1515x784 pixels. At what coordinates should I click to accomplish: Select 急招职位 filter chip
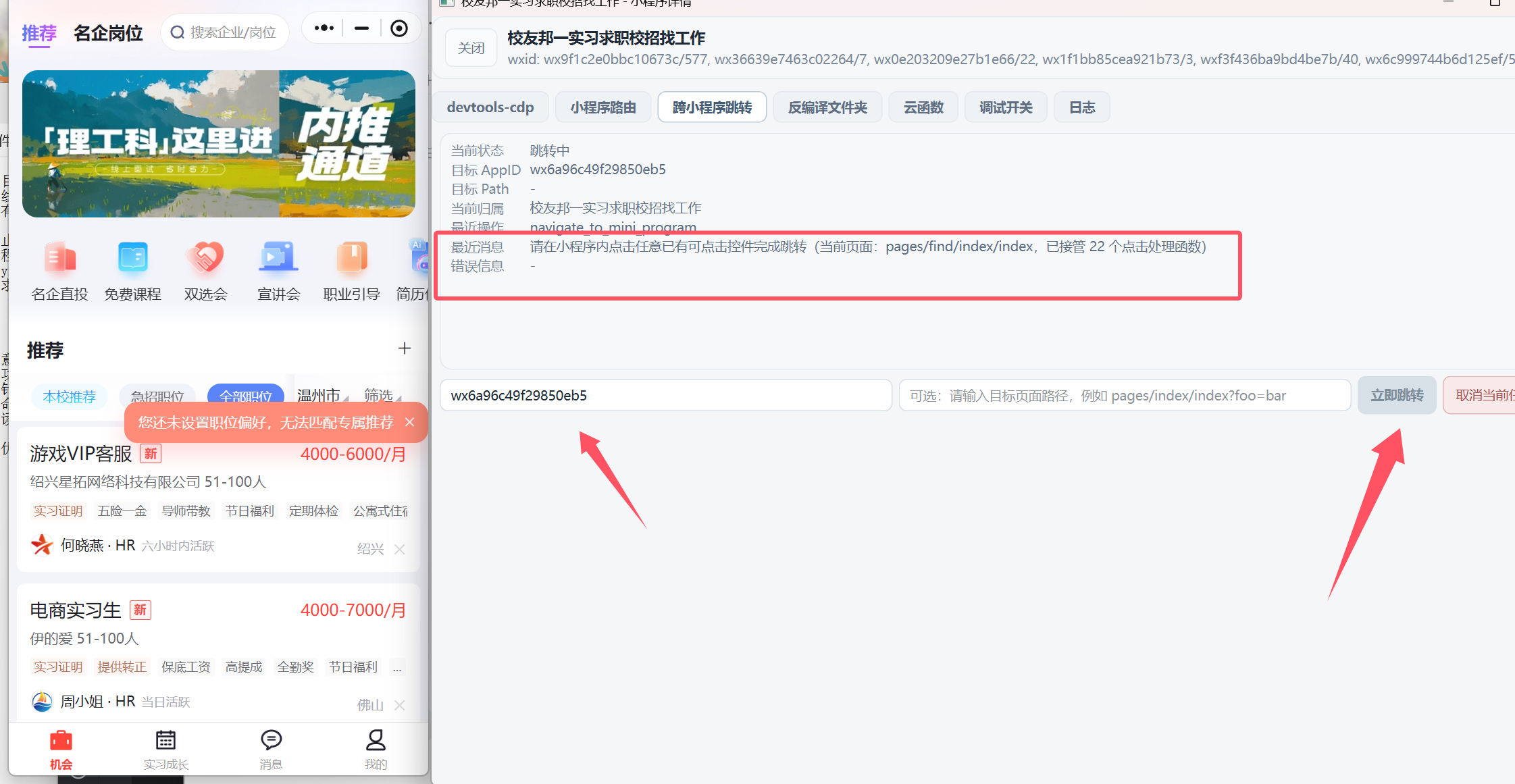(x=157, y=397)
